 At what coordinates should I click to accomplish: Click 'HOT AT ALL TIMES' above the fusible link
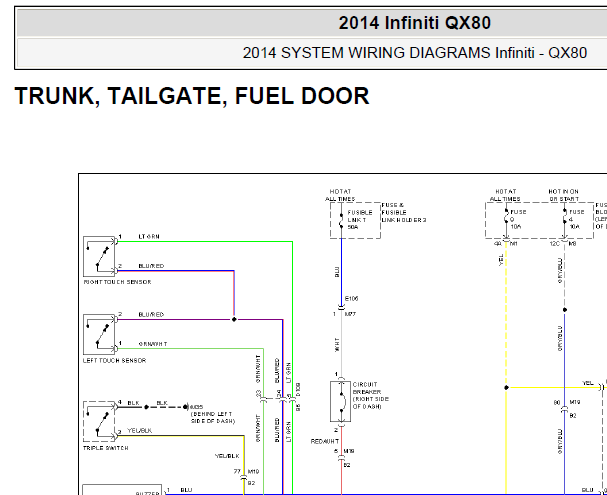[340, 195]
